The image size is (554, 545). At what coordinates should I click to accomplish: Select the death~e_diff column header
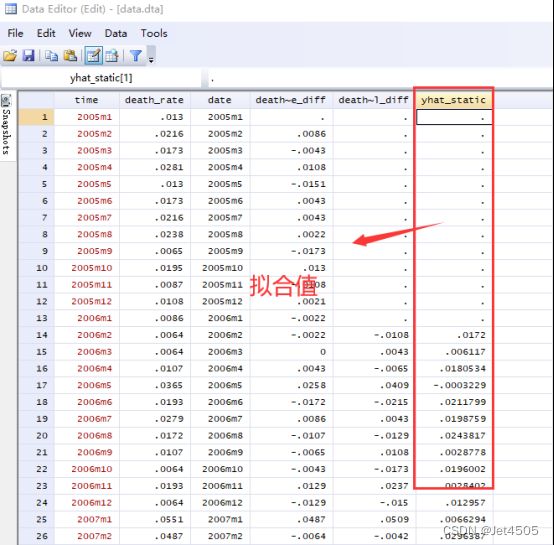[x=291, y=100]
